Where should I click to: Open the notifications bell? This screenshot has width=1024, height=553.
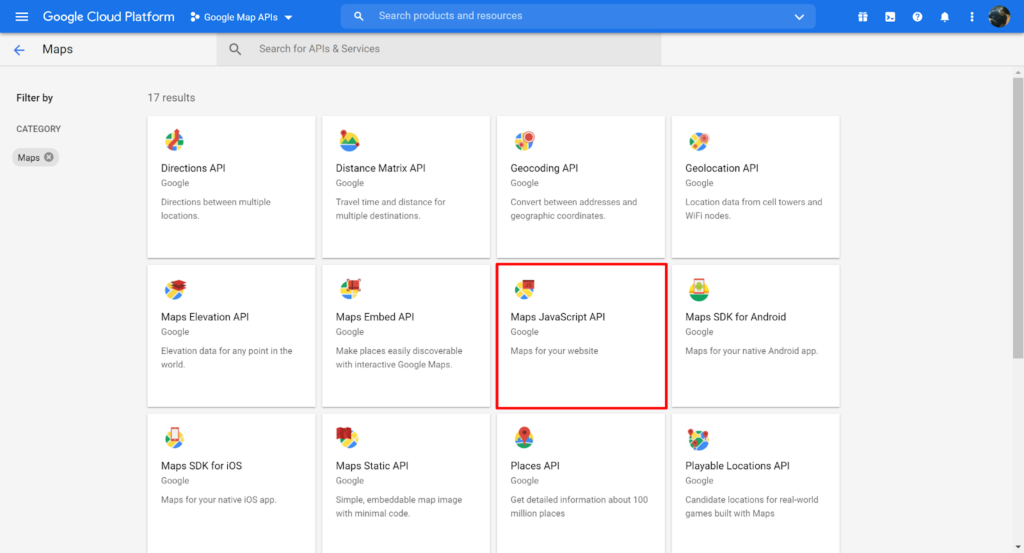click(x=944, y=17)
